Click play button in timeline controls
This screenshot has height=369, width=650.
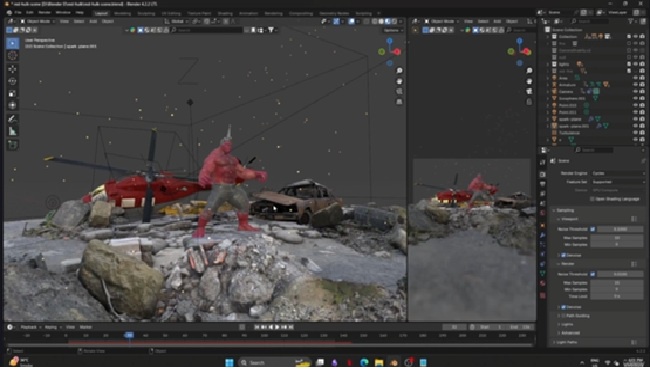(277, 327)
